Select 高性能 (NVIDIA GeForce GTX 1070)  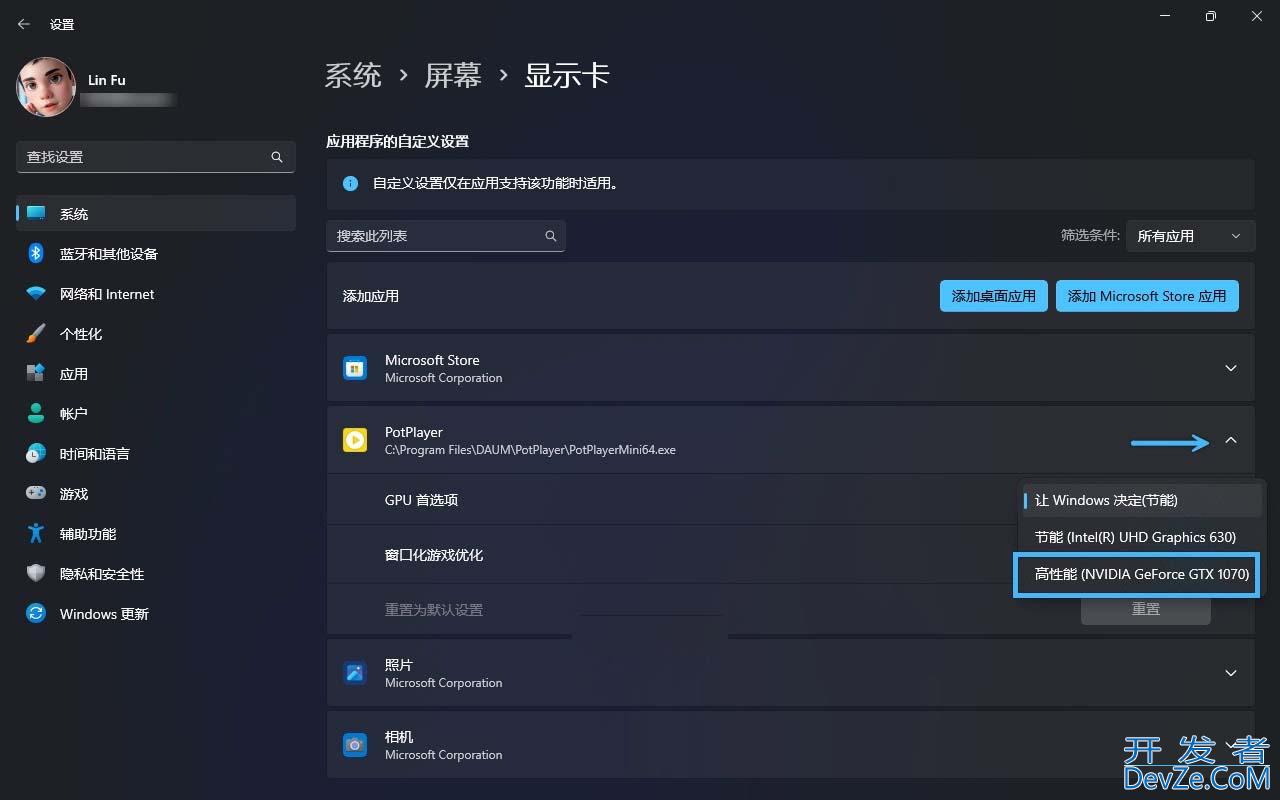coord(1137,574)
